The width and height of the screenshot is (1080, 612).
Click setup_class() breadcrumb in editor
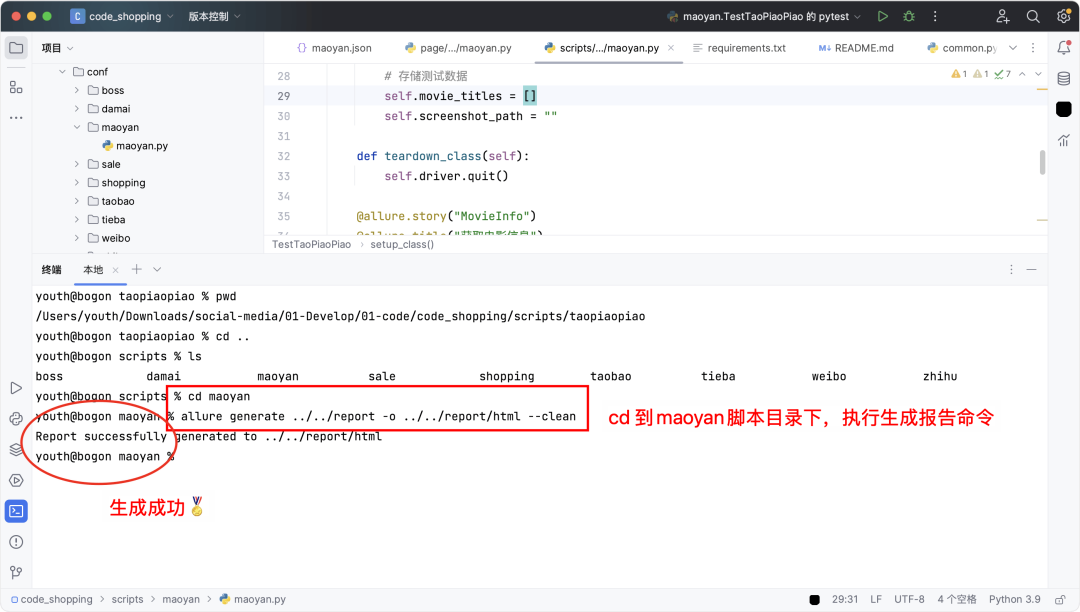pyautogui.click(x=402, y=244)
